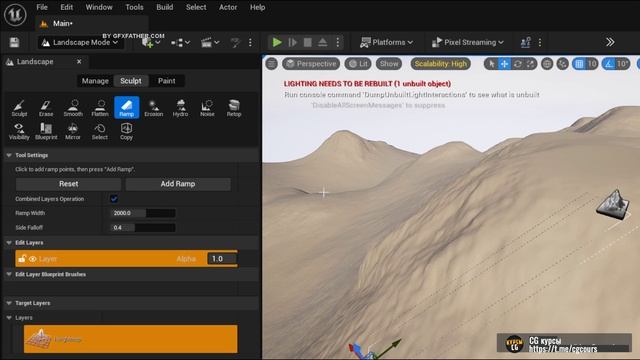Toggle Combined Layers Operation checkbox
The height and width of the screenshot is (360, 640).
[x=114, y=199]
